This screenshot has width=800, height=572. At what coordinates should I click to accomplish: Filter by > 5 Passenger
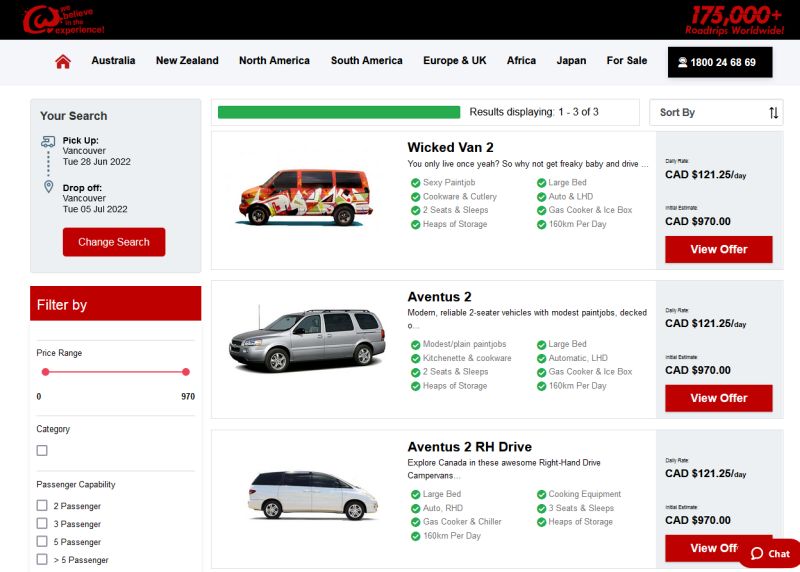pos(42,559)
